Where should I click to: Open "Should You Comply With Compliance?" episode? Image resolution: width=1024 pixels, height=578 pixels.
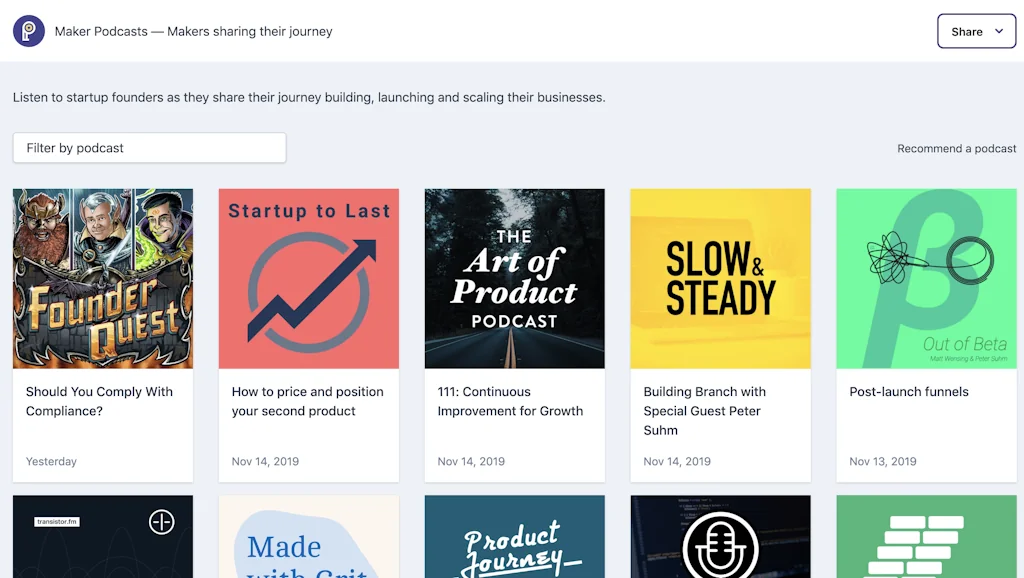point(99,401)
